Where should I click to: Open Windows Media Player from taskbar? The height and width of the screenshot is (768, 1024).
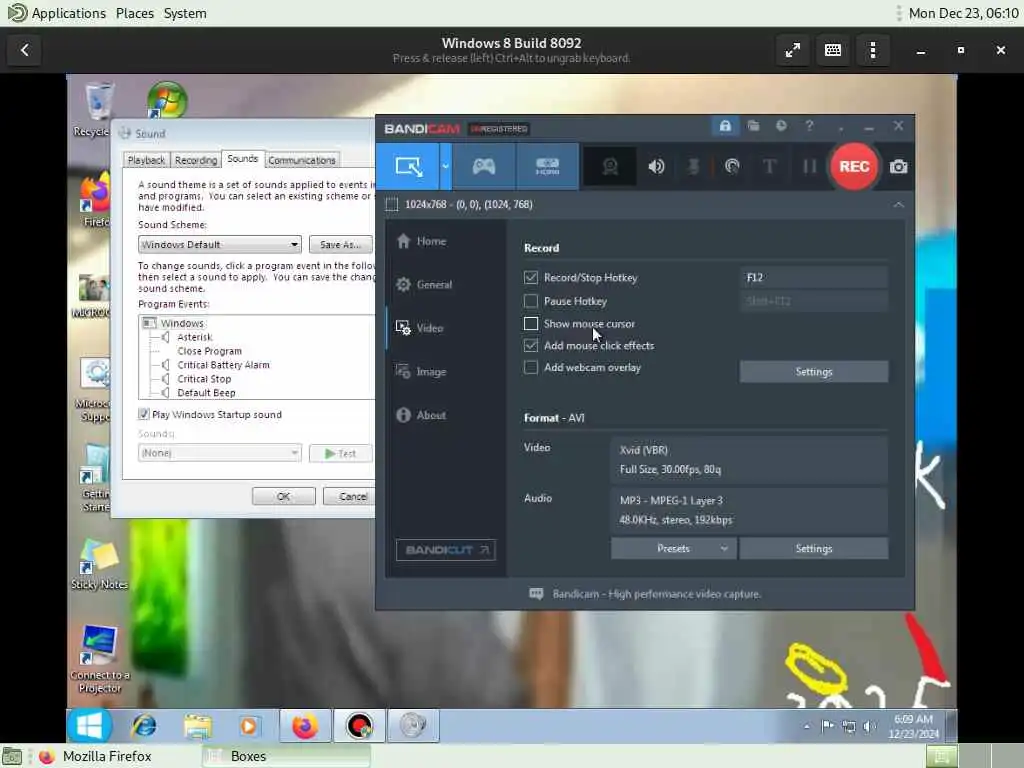(248, 726)
